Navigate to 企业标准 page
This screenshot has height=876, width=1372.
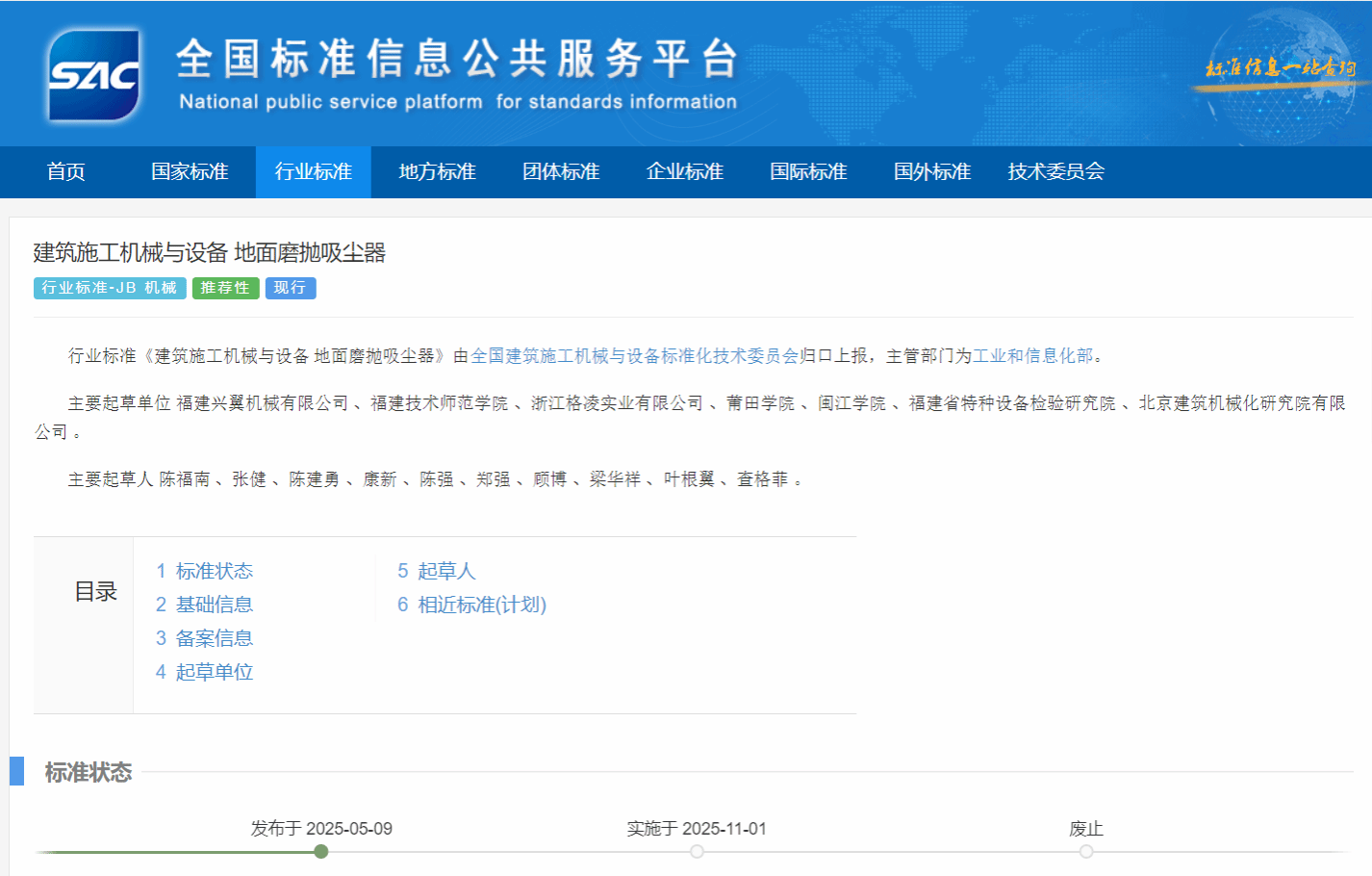pyautogui.click(x=684, y=172)
